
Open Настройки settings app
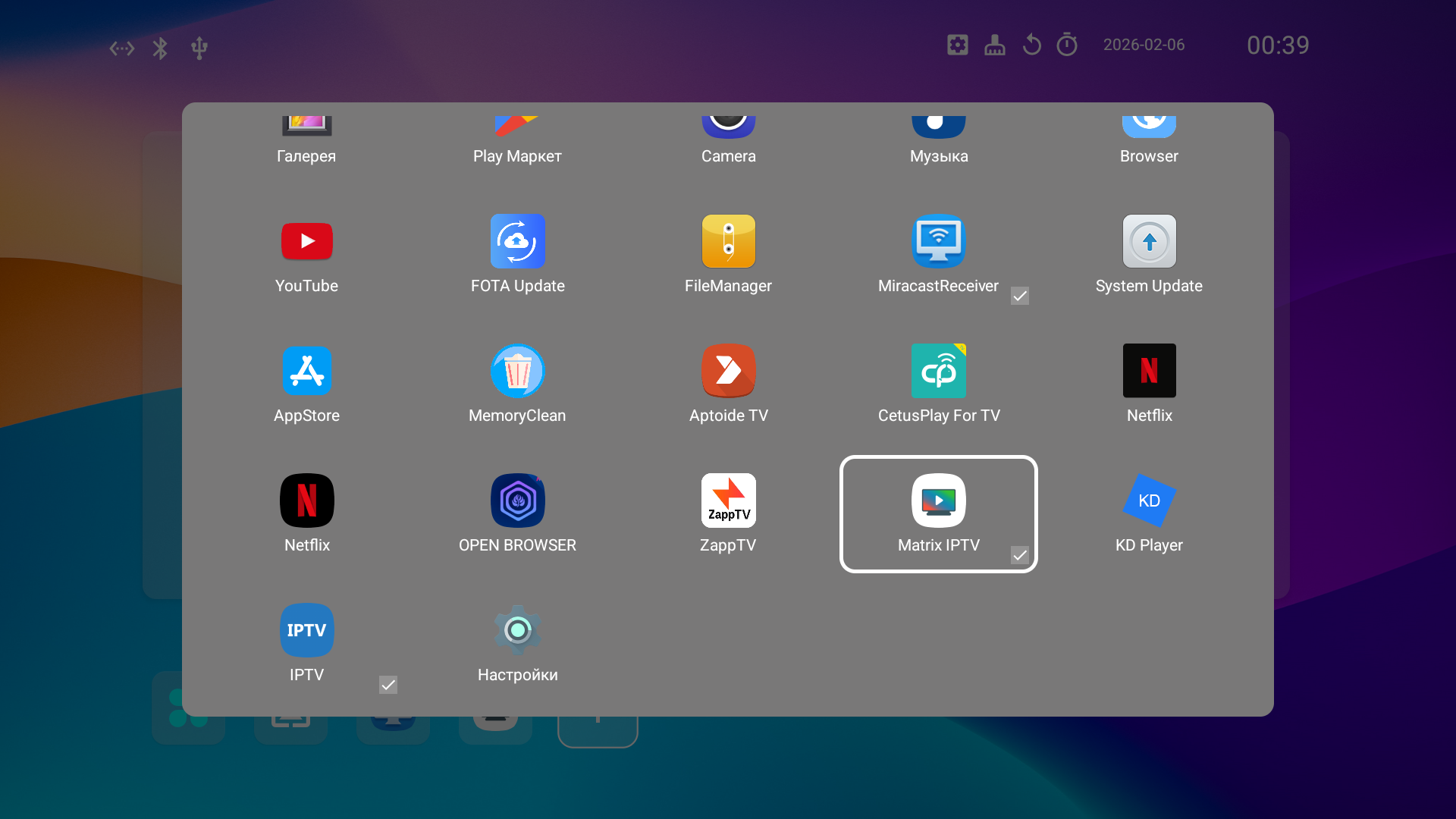click(x=517, y=631)
